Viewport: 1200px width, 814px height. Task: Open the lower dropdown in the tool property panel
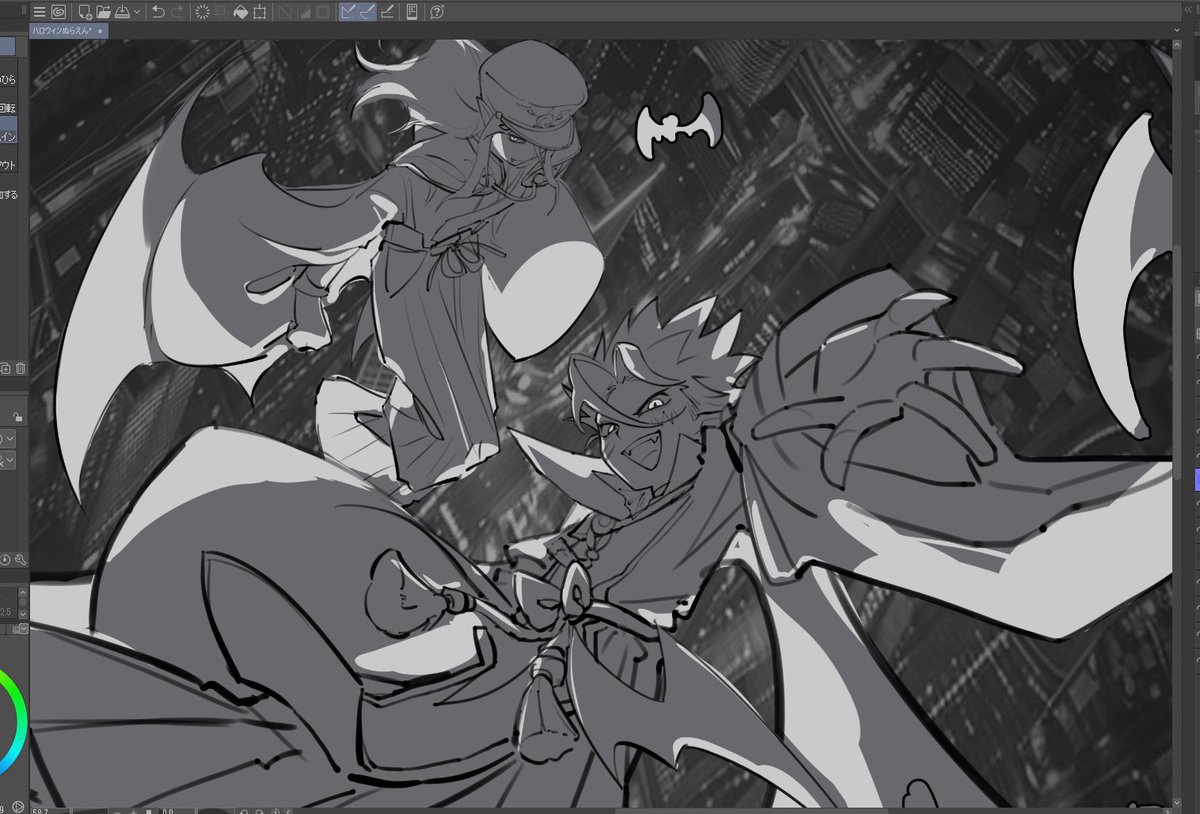click(x=8, y=460)
